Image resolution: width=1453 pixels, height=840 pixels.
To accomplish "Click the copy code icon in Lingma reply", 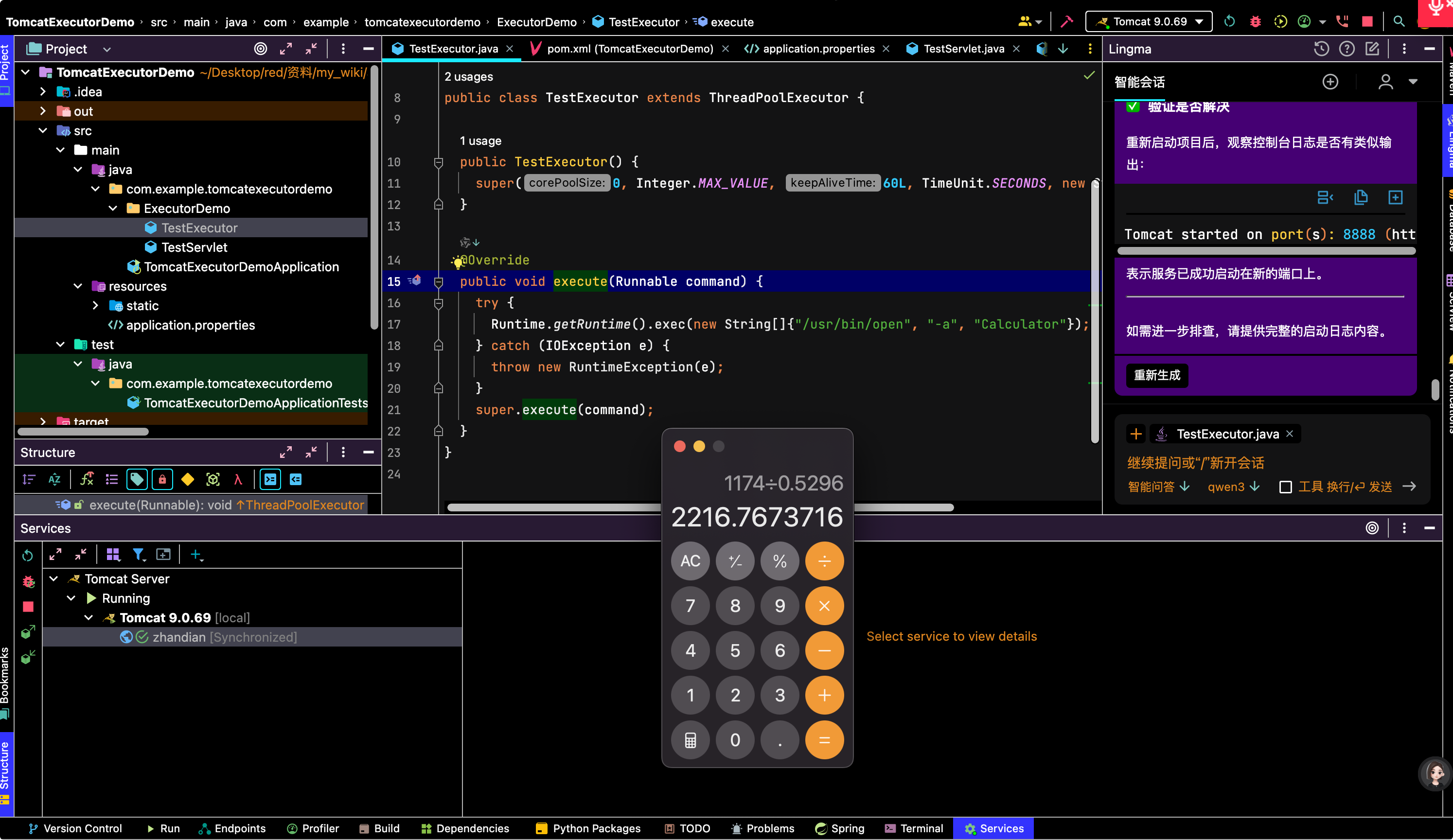I will coord(1361,198).
